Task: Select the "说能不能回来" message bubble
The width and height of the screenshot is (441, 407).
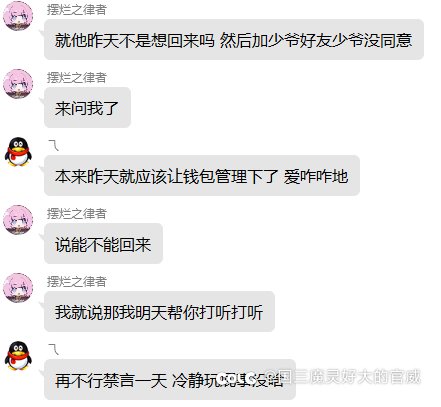Action: (x=103, y=244)
